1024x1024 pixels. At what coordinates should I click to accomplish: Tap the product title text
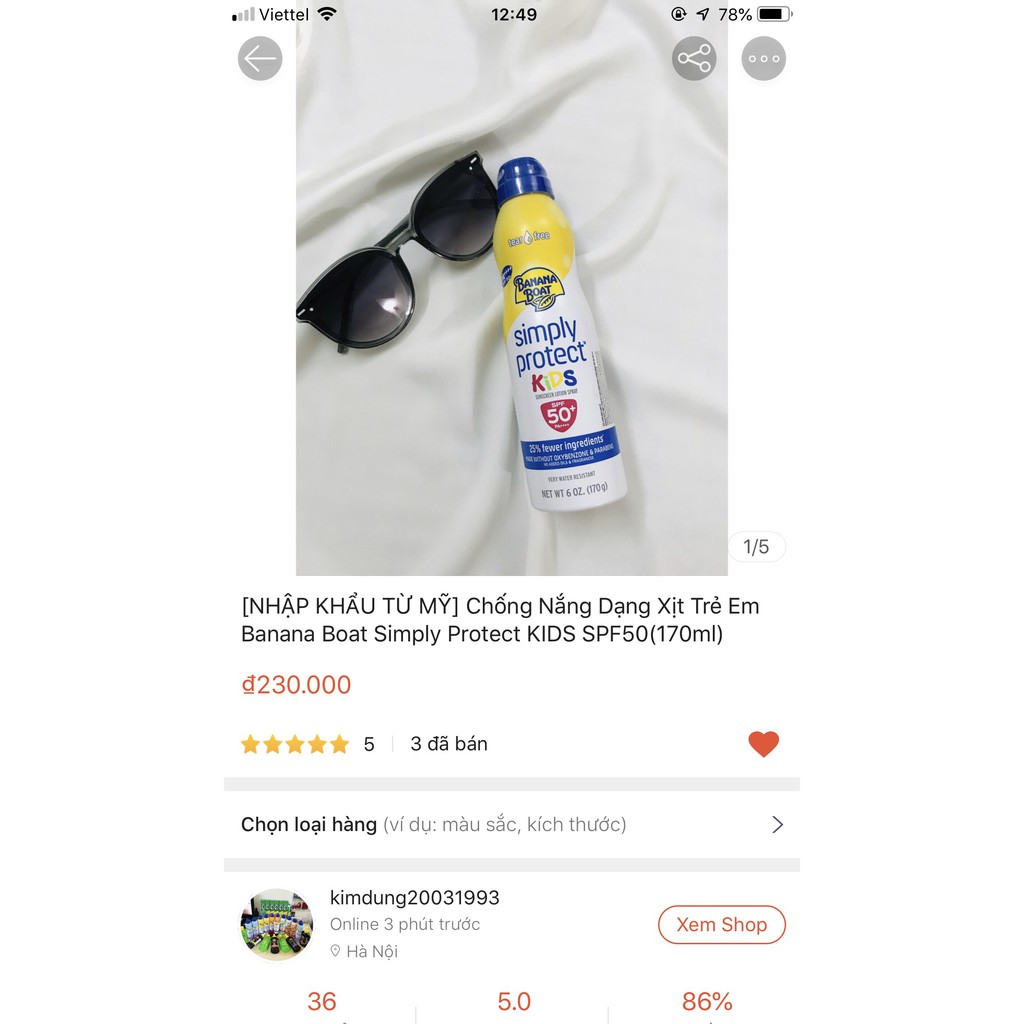coord(500,620)
